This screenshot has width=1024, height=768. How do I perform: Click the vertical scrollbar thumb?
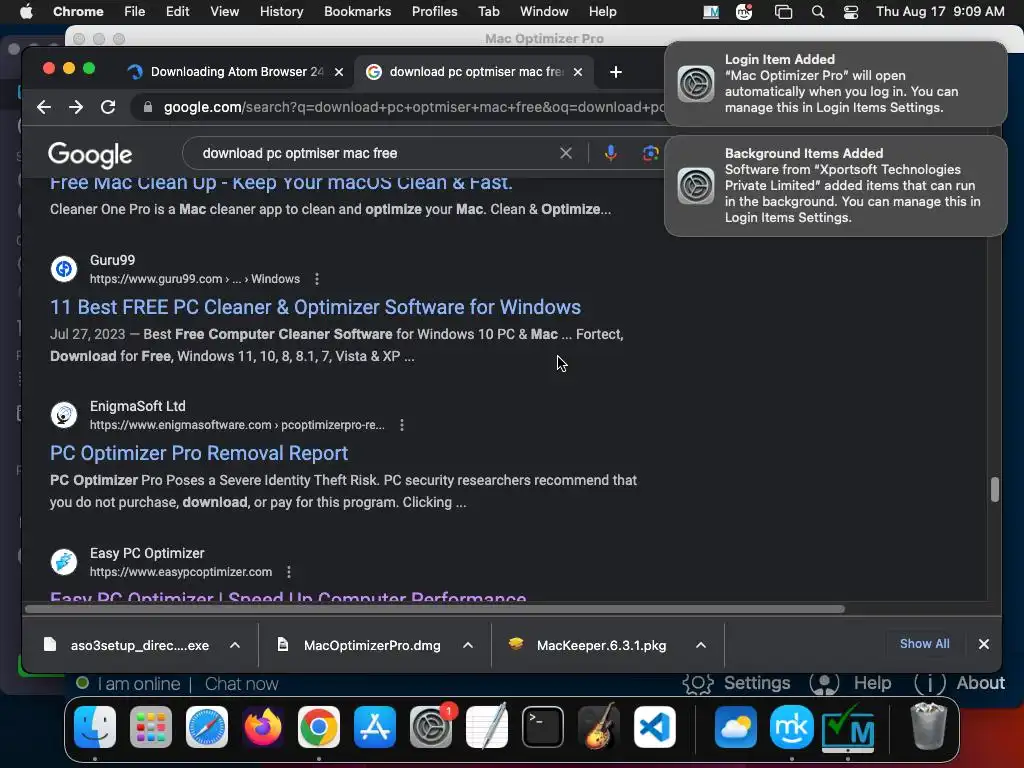click(995, 489)
